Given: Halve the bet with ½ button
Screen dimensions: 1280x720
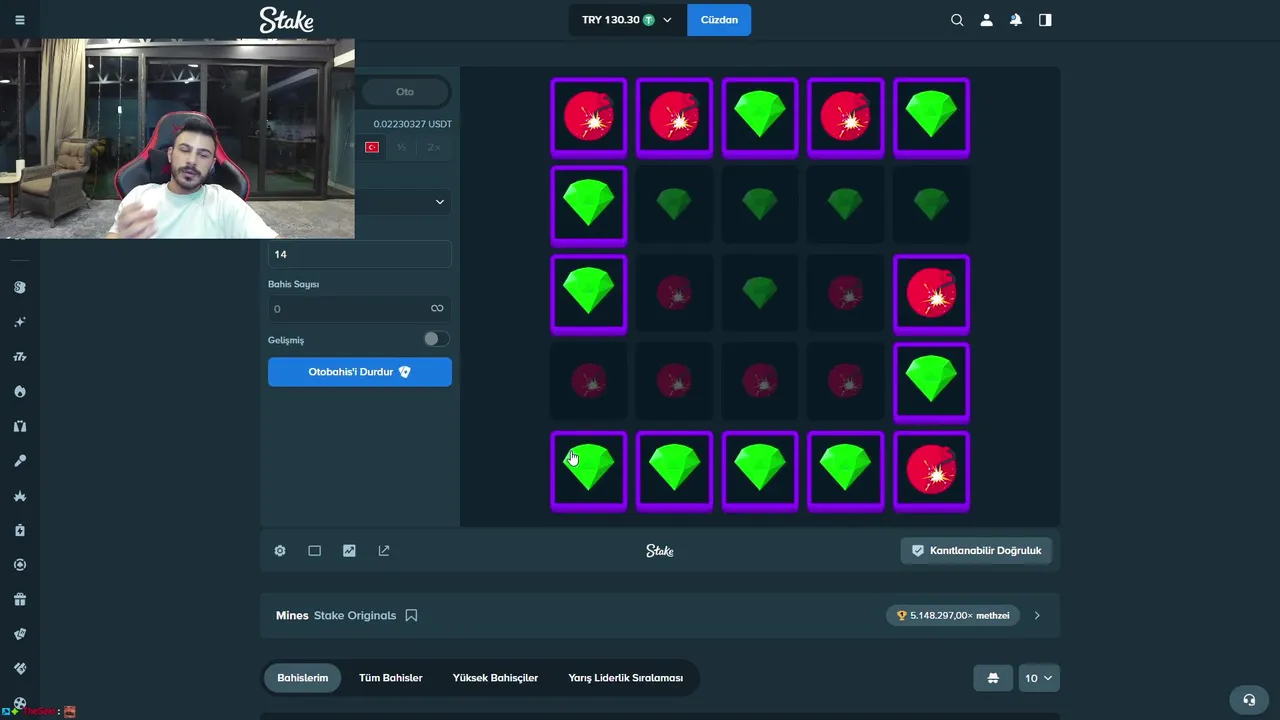Looking at the screenshot, I should pyautogui.click(x=401, y=147).
